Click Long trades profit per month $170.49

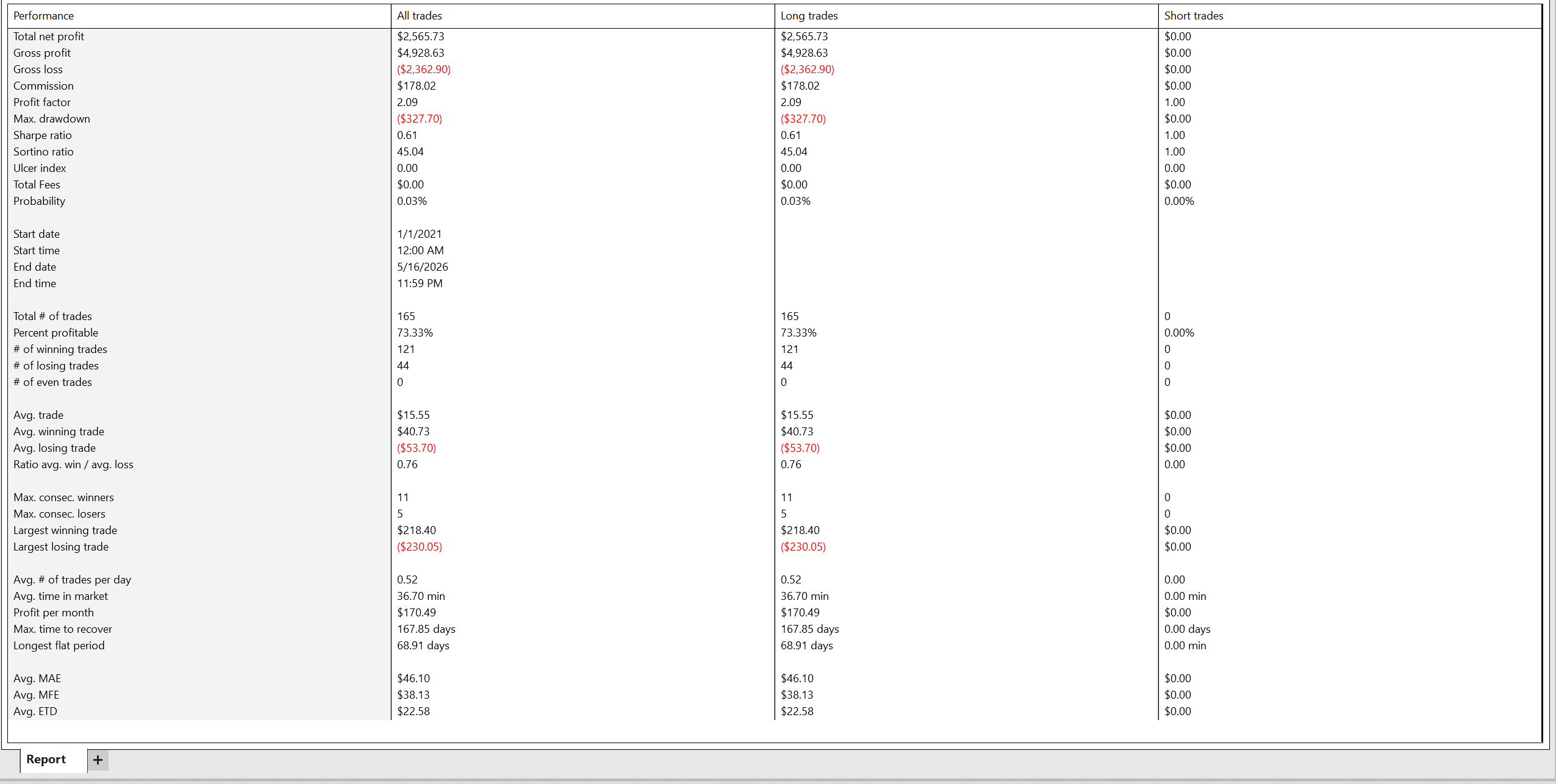[800, 613]
